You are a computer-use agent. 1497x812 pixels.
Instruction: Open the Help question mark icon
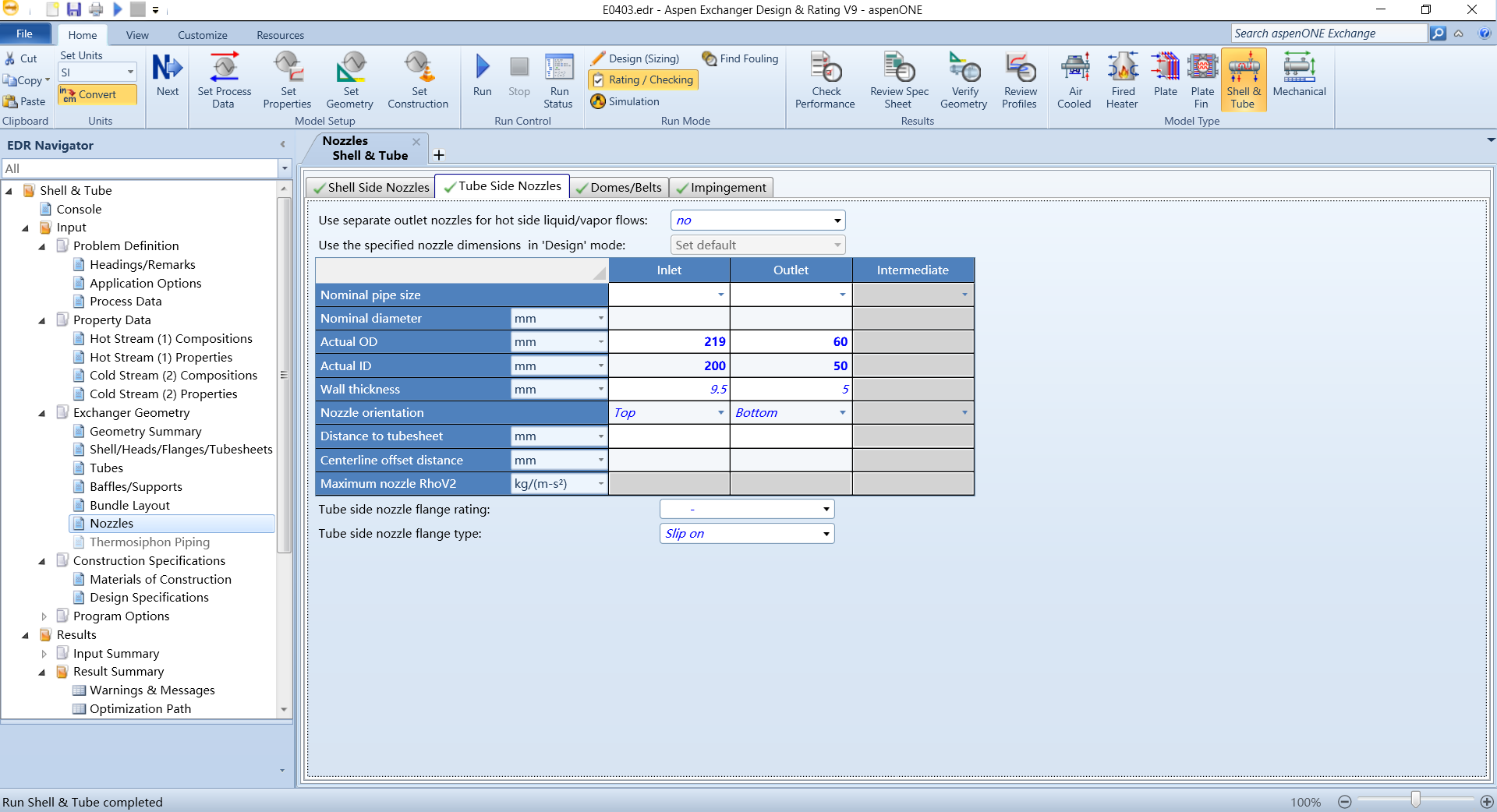(1485, 34)
